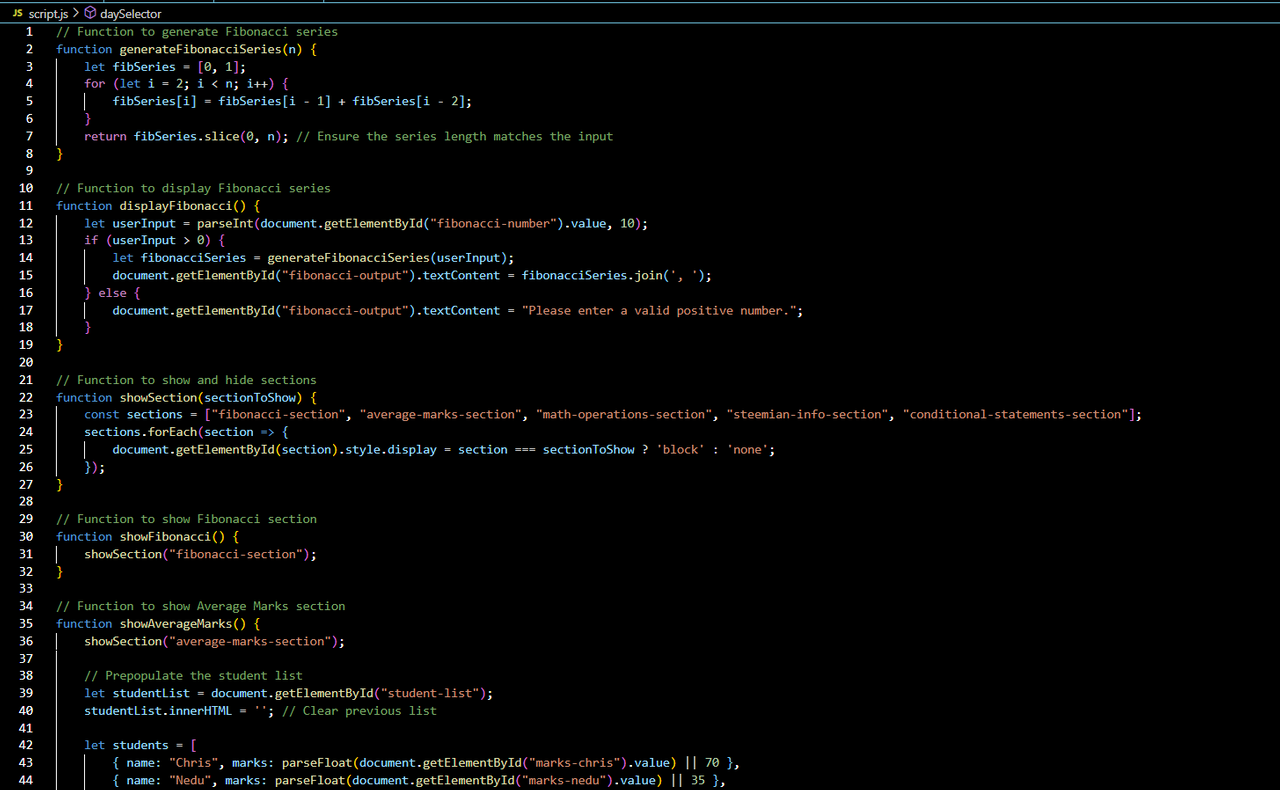Click the breadcrumb chevron separator after script.js
This screenshot has height=790, width=1280.
point(76,13)
